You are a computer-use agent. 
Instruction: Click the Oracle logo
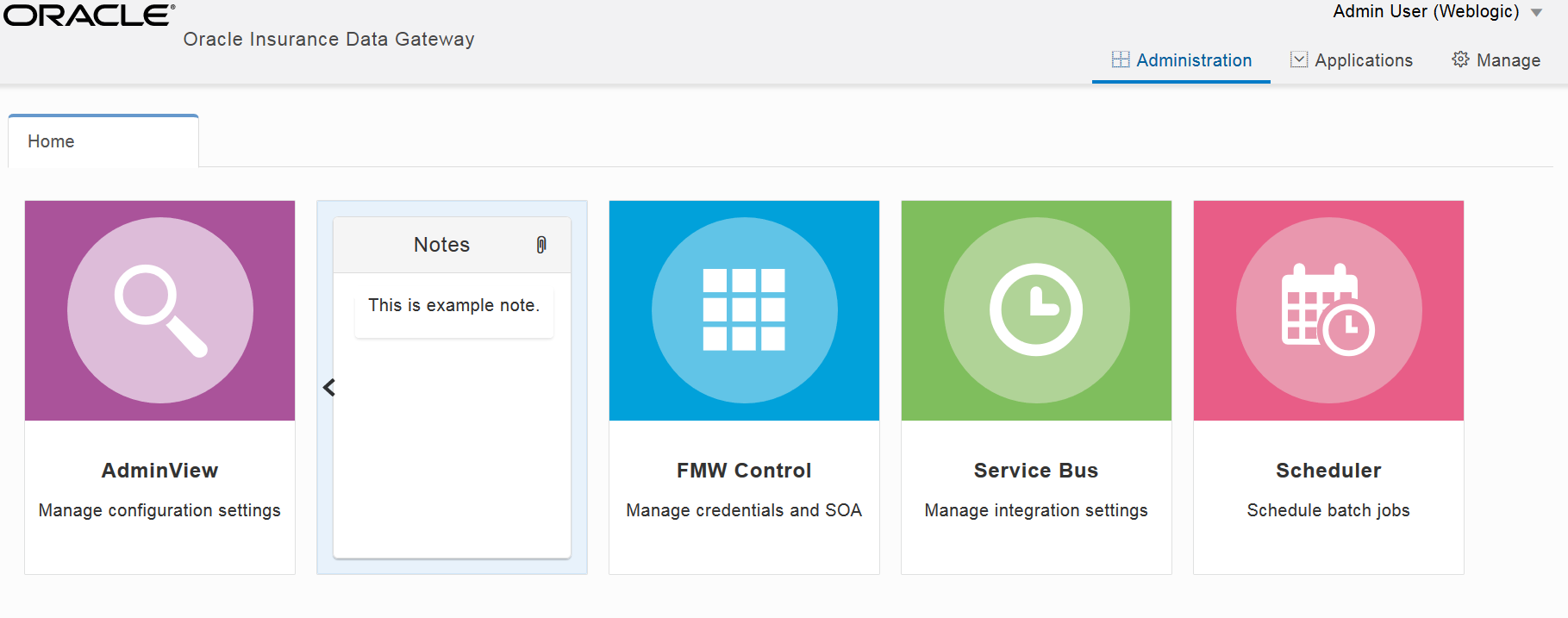(x=89, y=15)
